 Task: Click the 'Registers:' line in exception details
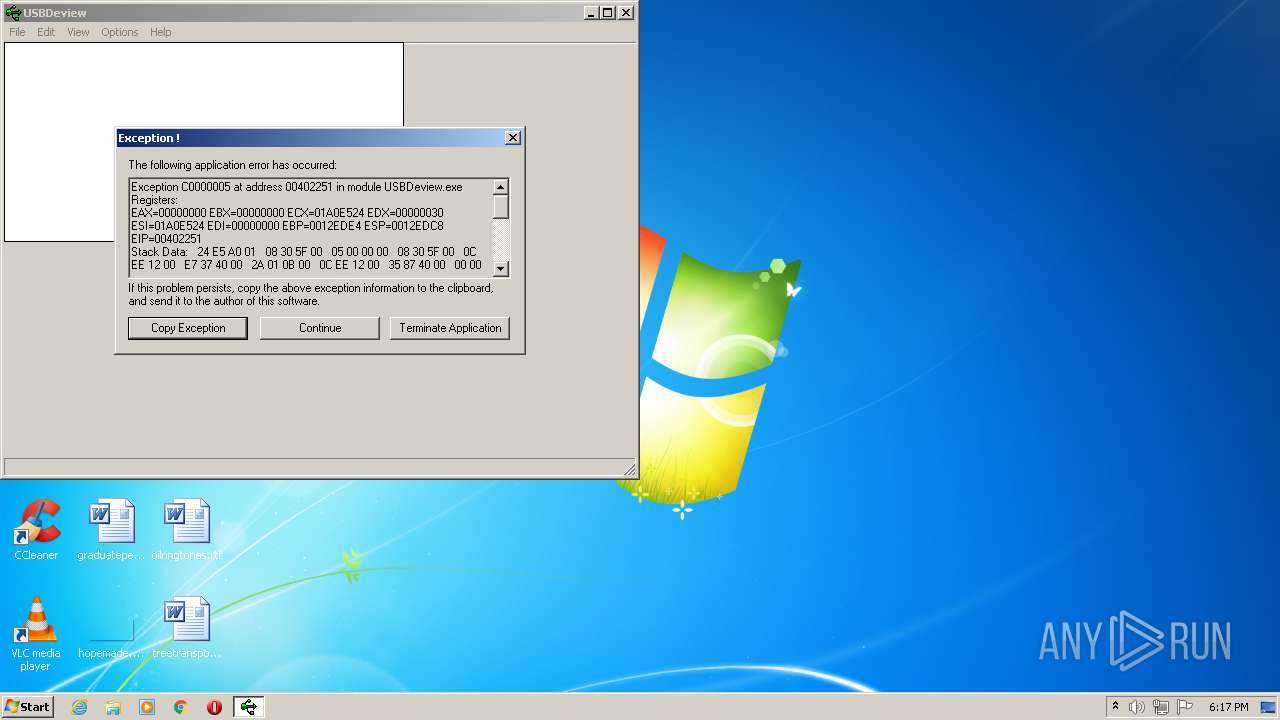point(154,200)
